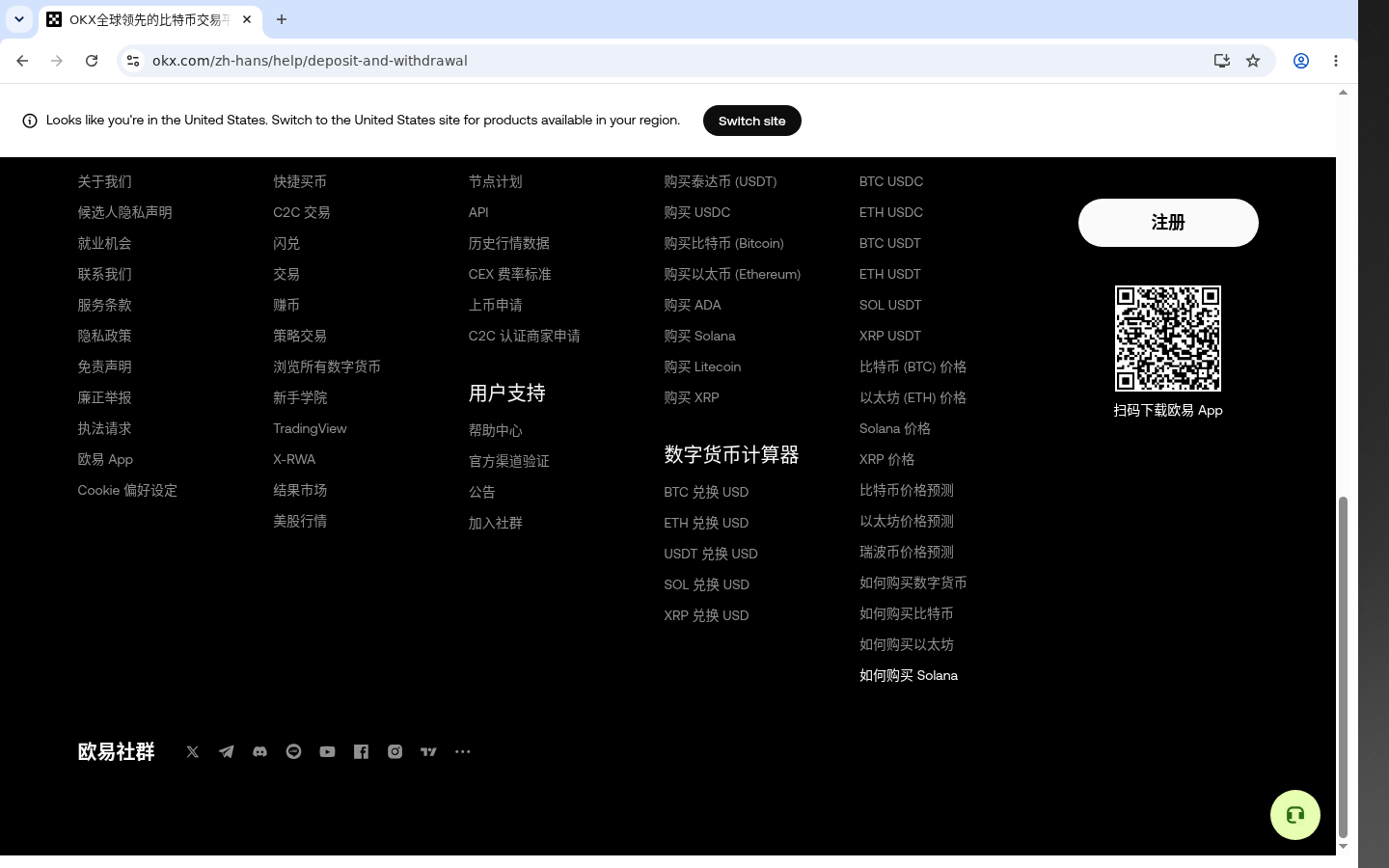Open the Discord social icon
Image resolution: width=1389 pixels, height=868 pixels.
click(260, 752)
